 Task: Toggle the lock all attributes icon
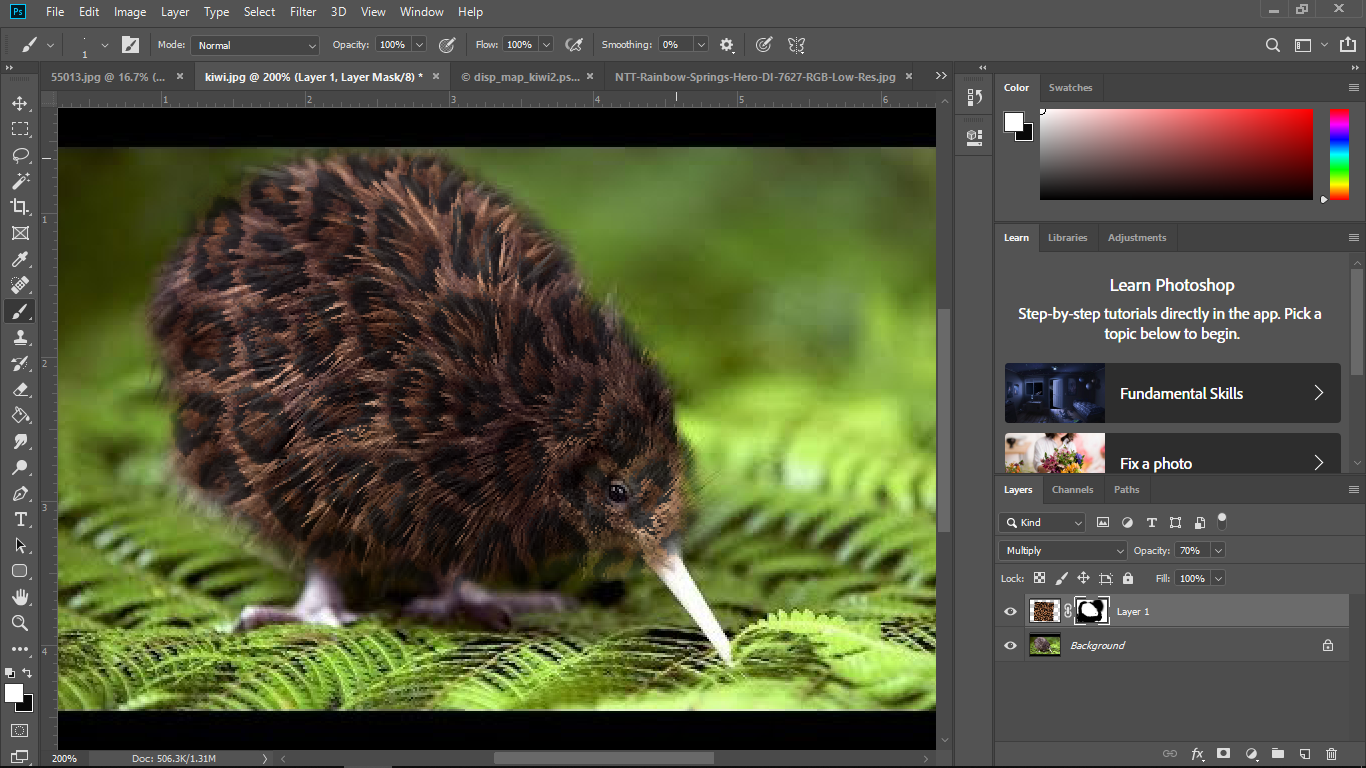(1128, 578)
